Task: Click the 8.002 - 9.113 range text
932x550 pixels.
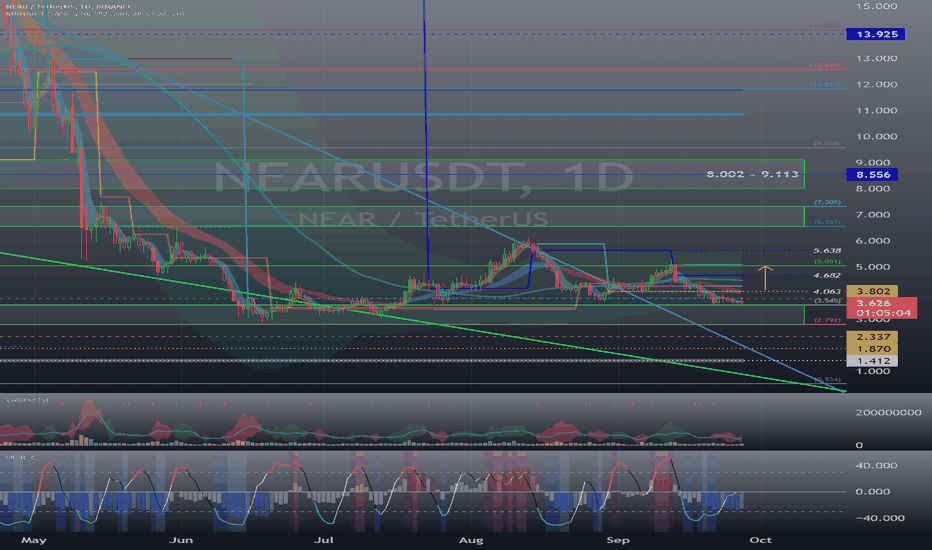Action: point(752,174)
